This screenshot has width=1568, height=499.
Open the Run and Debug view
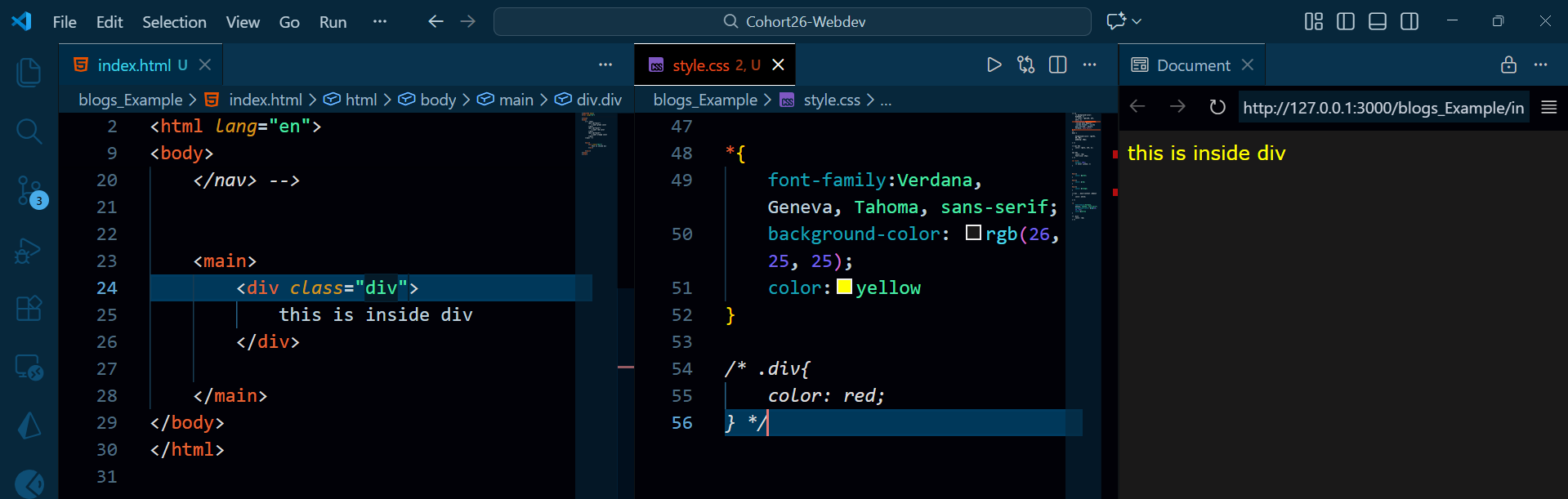pyautogui.click(x=29, y=251)
